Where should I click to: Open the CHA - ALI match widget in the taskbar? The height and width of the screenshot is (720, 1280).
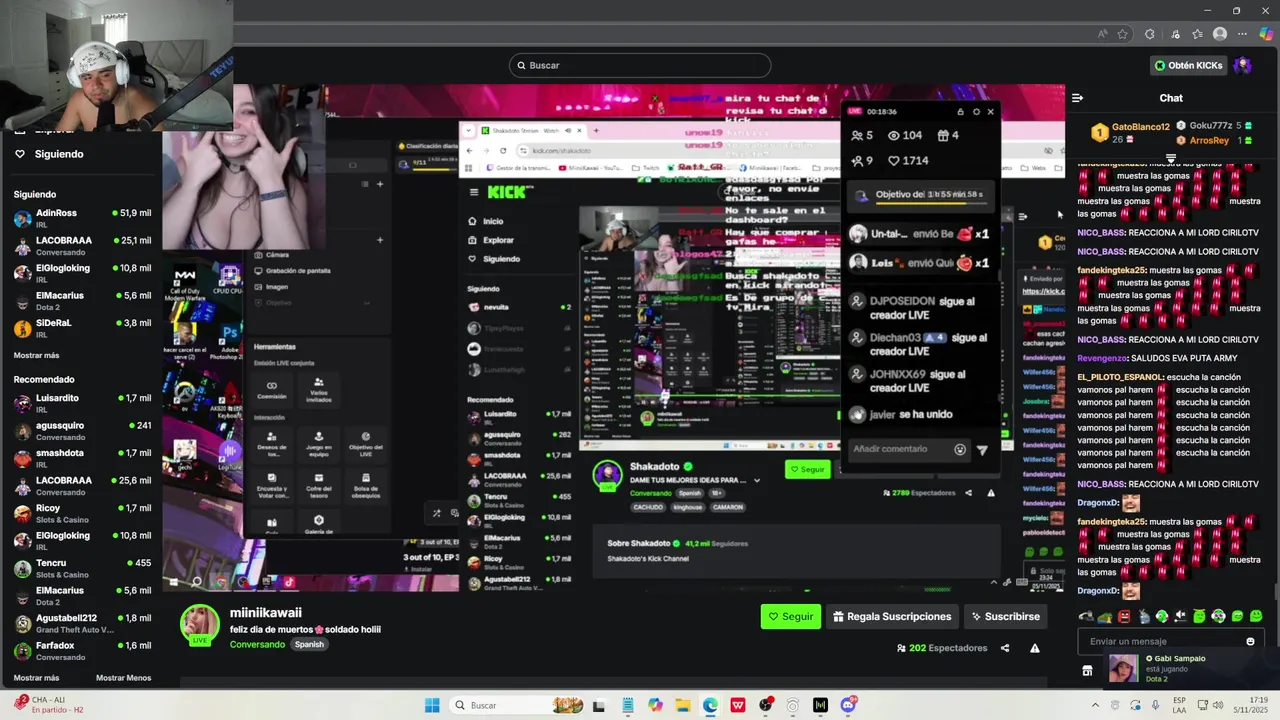coord(50,705)
